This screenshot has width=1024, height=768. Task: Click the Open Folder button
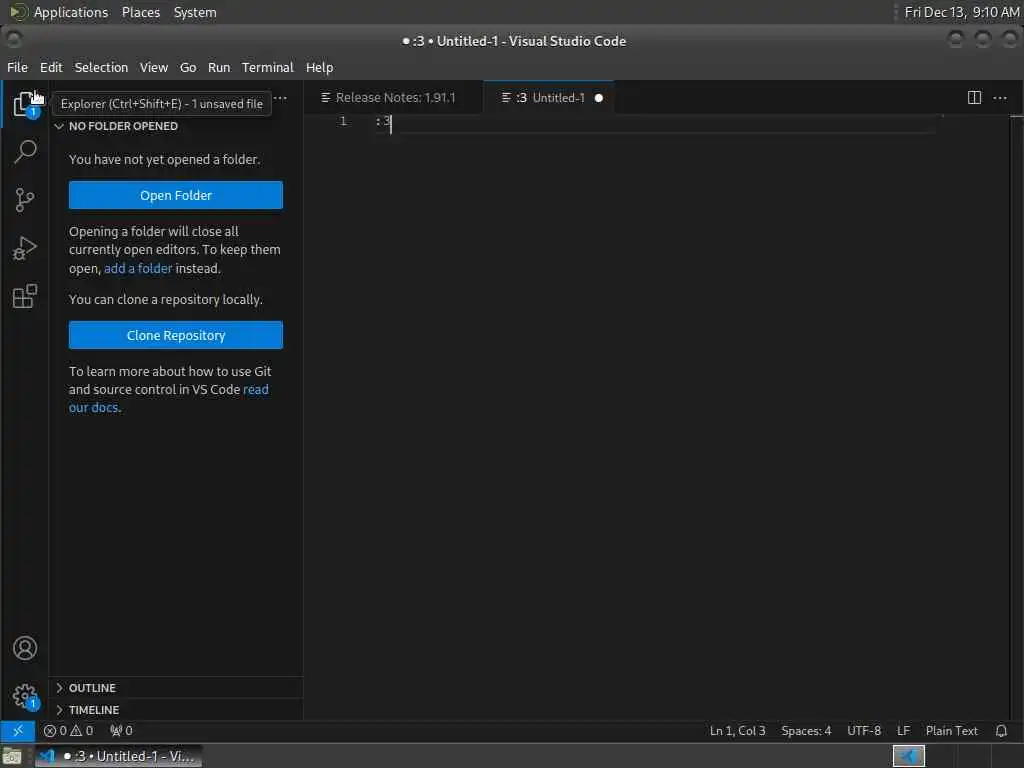click(x=176, y=195)
